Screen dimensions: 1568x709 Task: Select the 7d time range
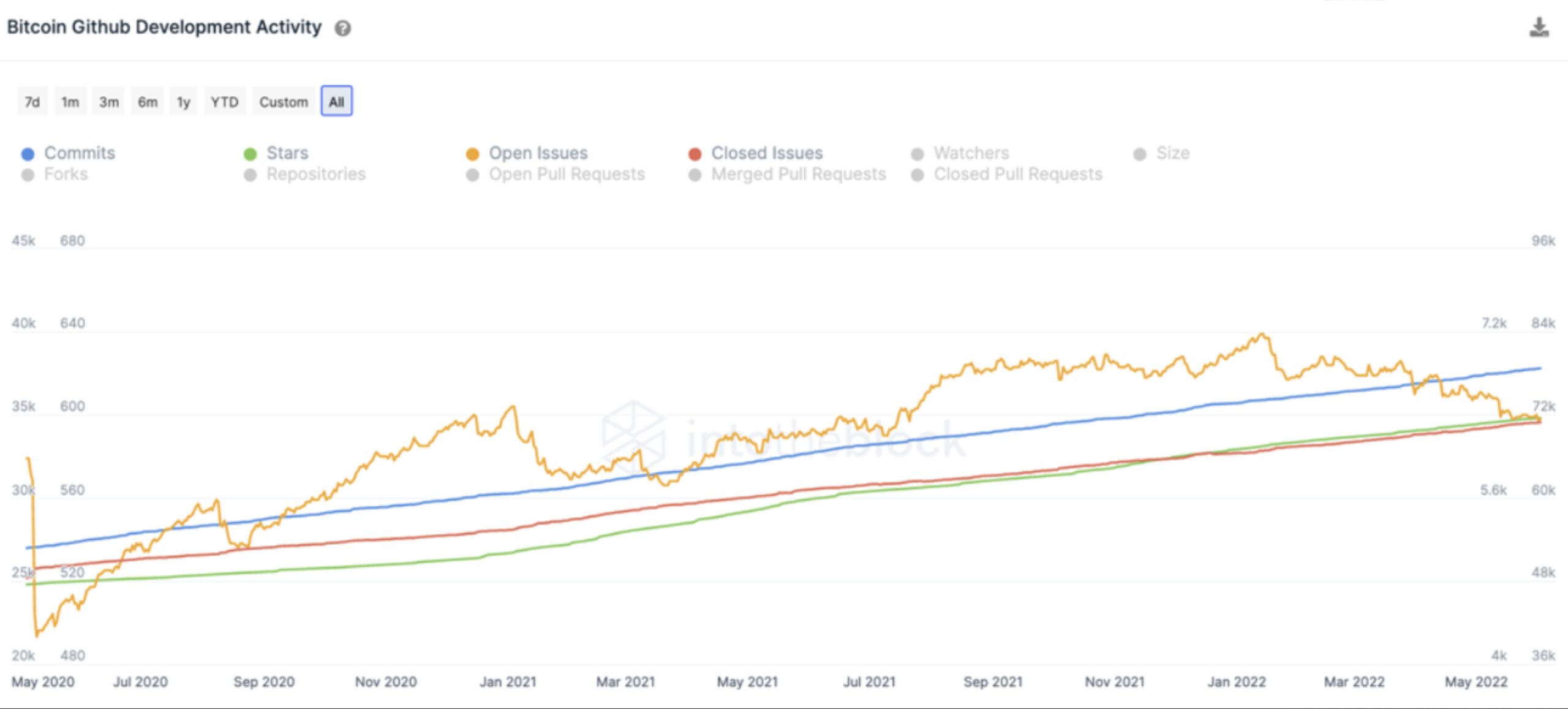32,102
